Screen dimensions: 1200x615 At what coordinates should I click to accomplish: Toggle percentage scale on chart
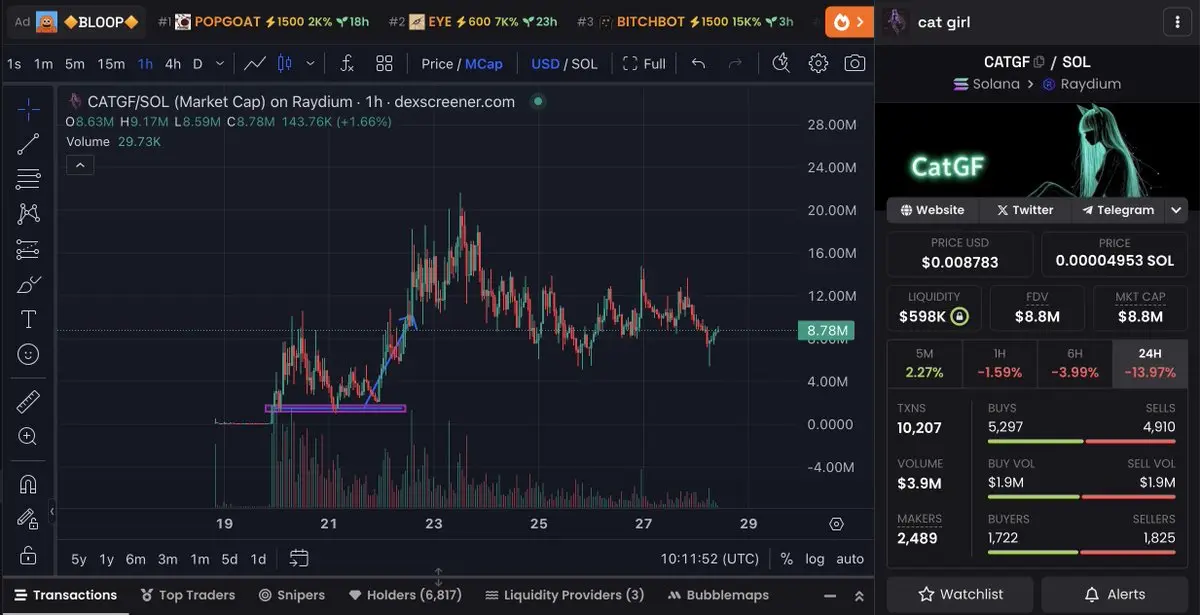[787, 559]
